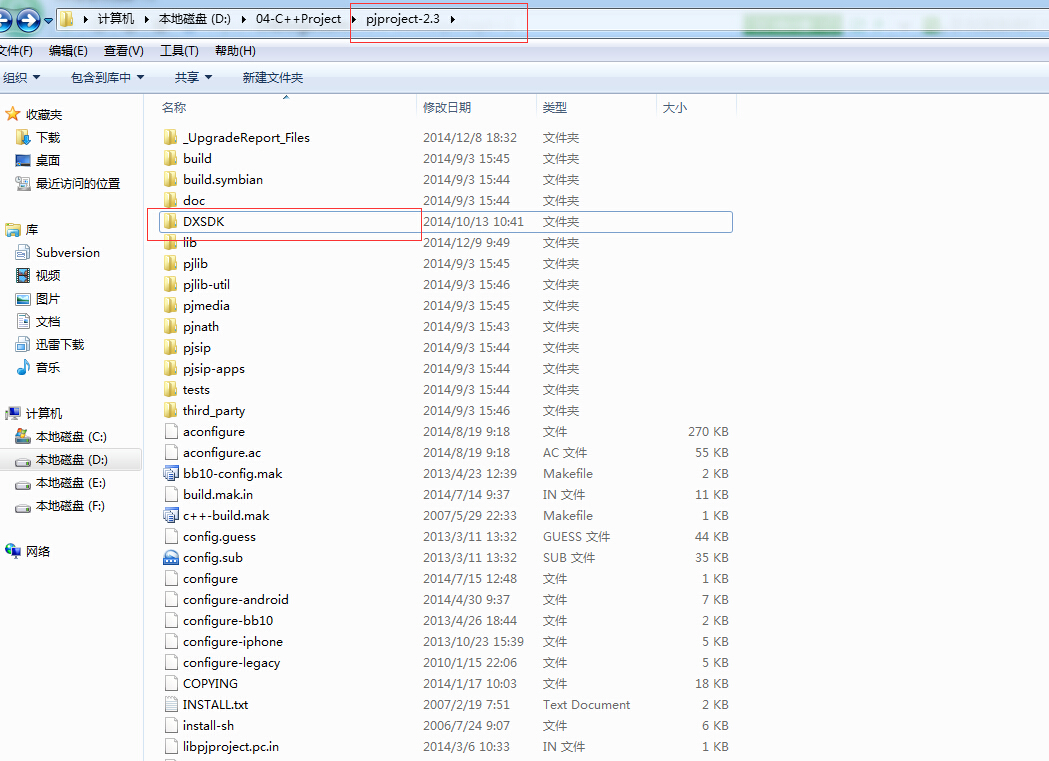Select 本地磁盘 (E:) drive icon
This screenshot has height=761, width=1049.
coord(23,483)
